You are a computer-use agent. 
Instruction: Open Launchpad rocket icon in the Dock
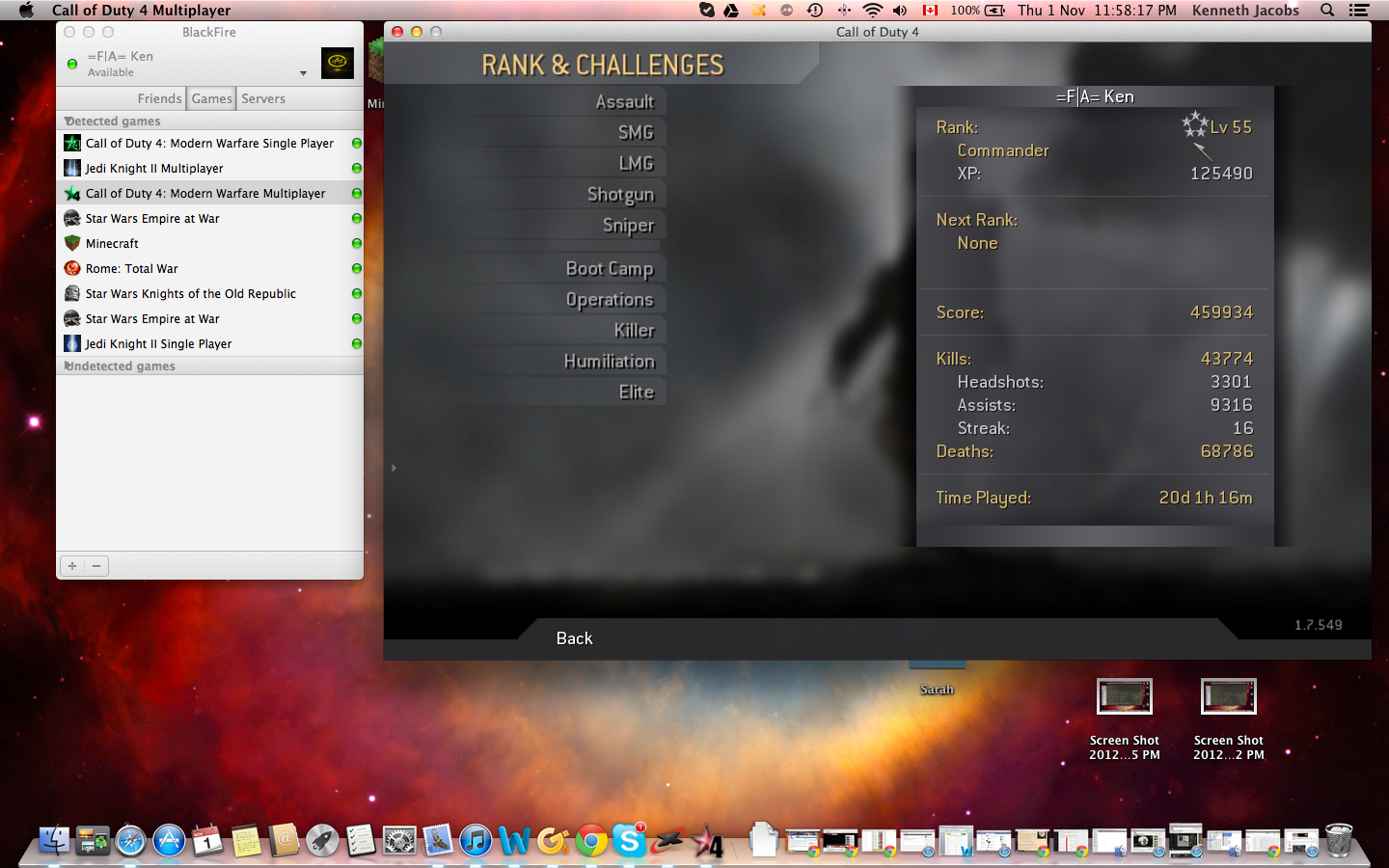[322, 841]
